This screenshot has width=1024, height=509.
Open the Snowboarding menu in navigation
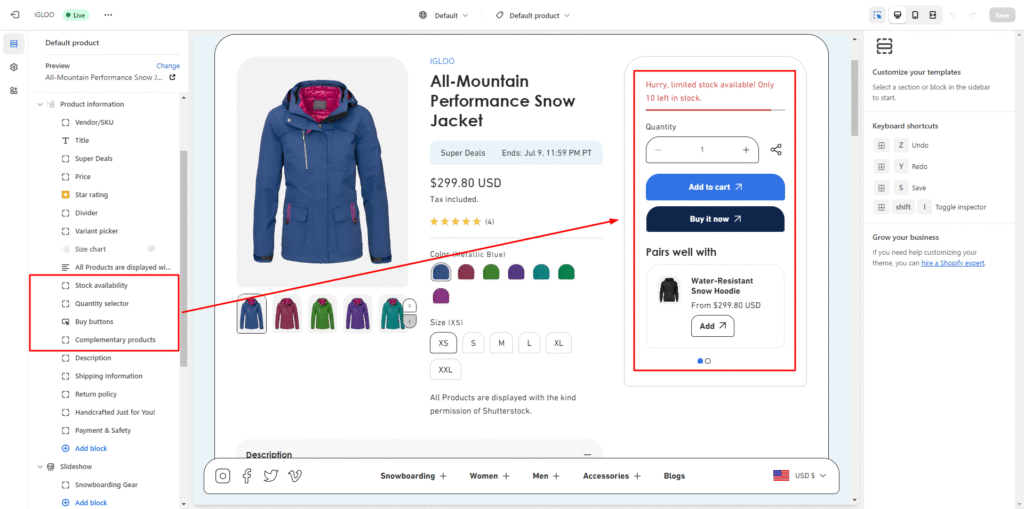(413, 476)
